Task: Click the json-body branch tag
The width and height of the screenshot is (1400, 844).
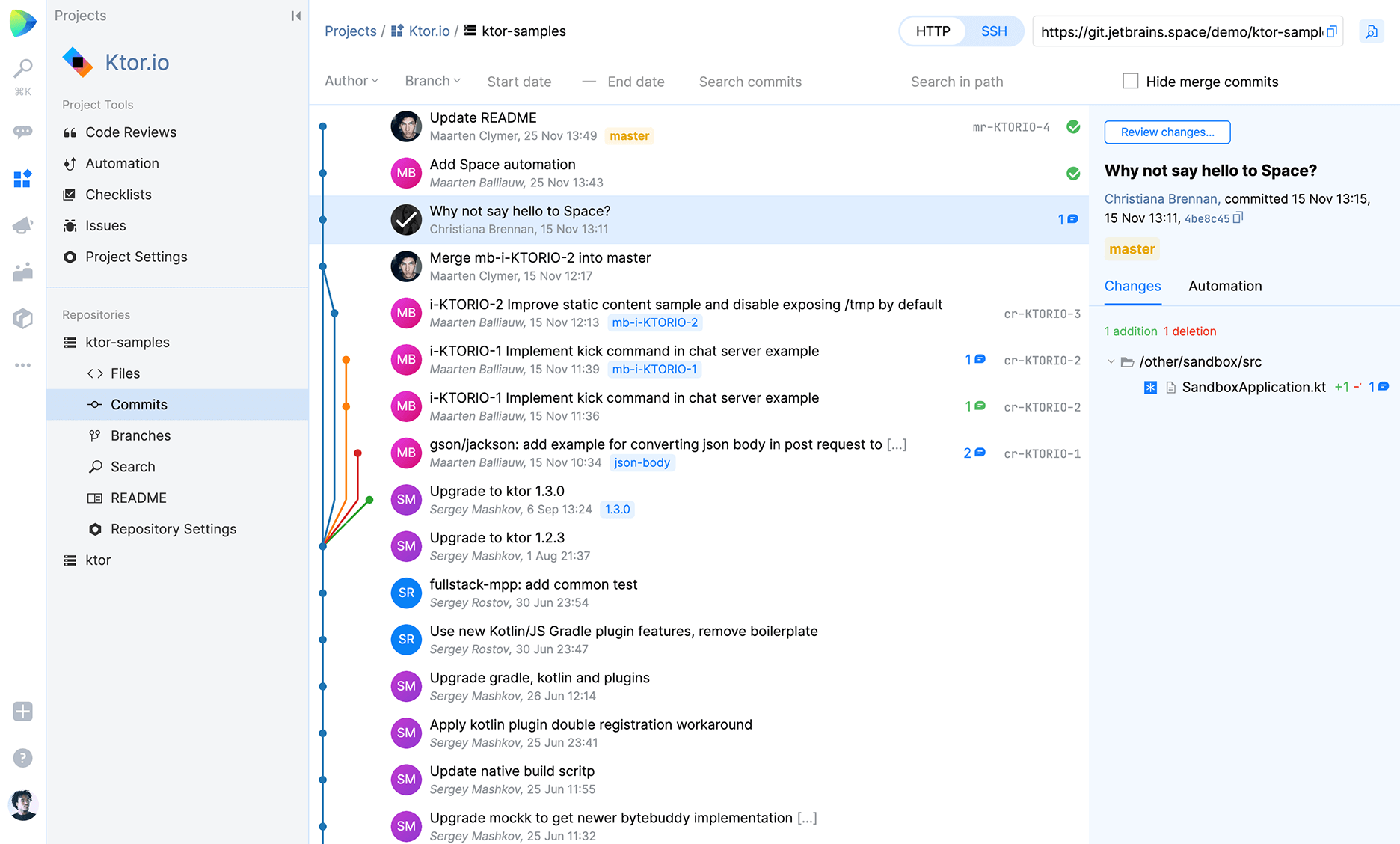Action: [642, 462]
